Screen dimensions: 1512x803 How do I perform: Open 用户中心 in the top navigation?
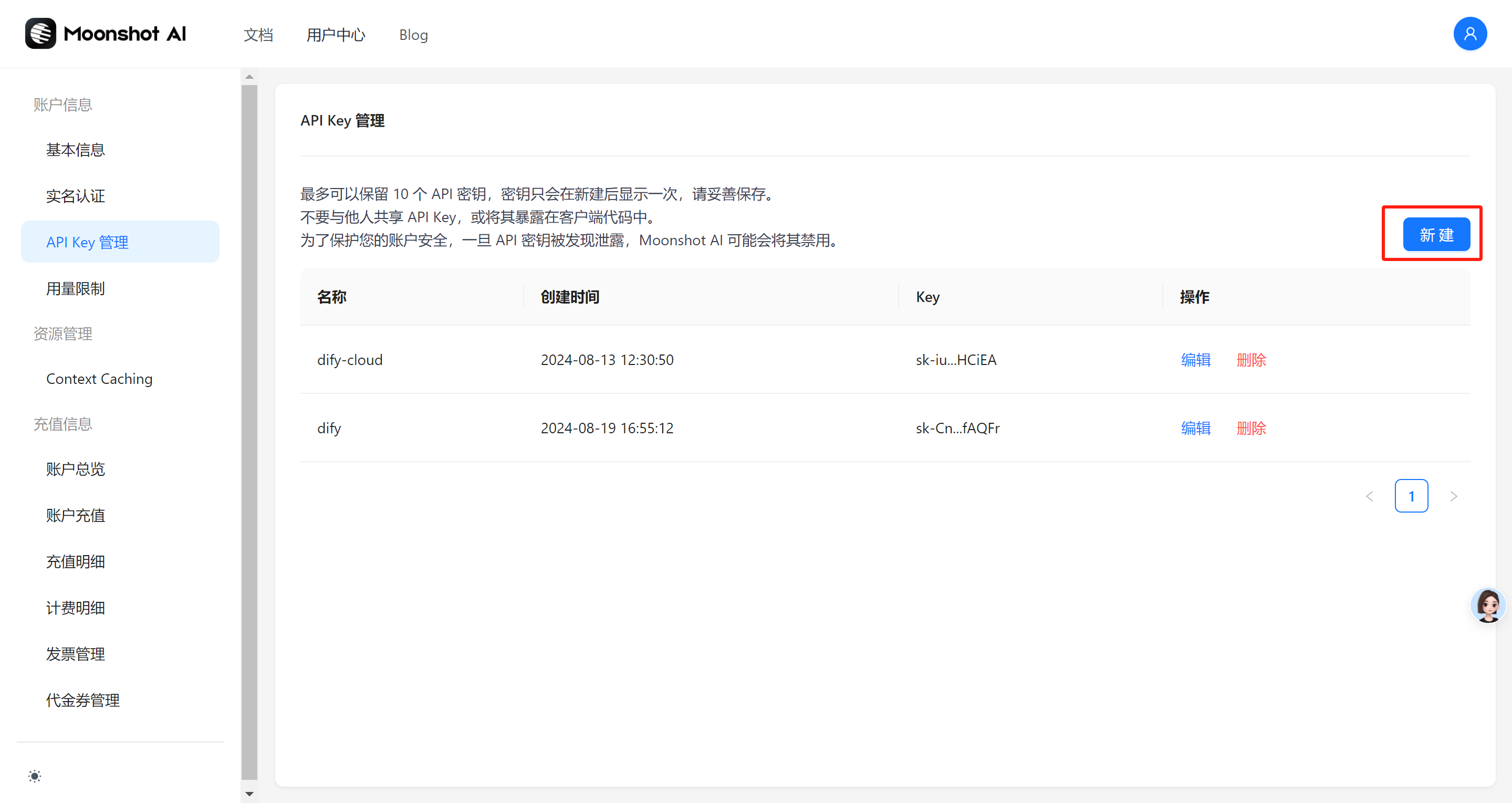point(336,35)
